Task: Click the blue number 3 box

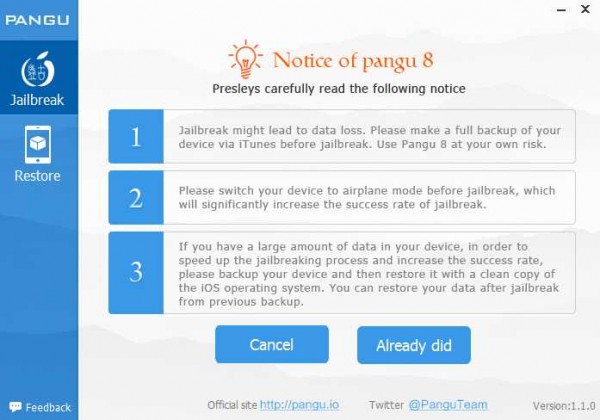Action: tap(136, 273)
